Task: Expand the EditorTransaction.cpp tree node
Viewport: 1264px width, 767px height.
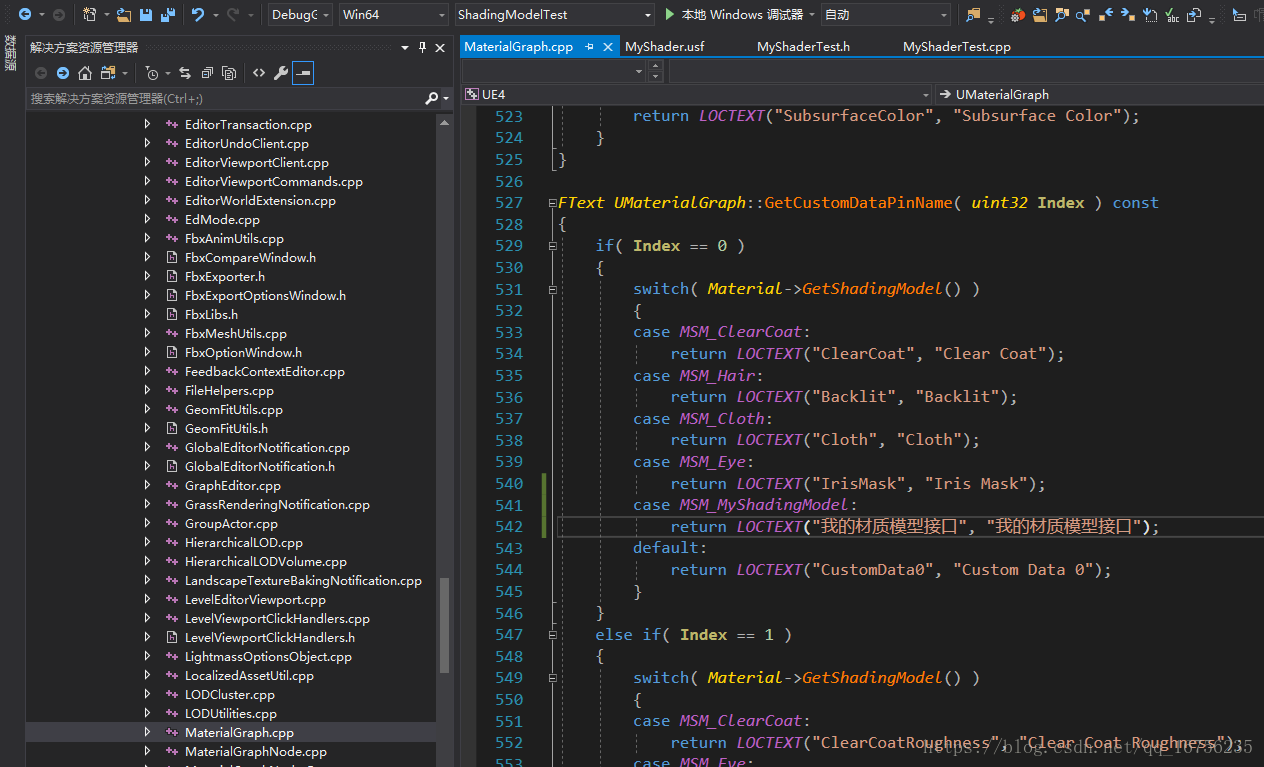Action: [x=147, y=124]
